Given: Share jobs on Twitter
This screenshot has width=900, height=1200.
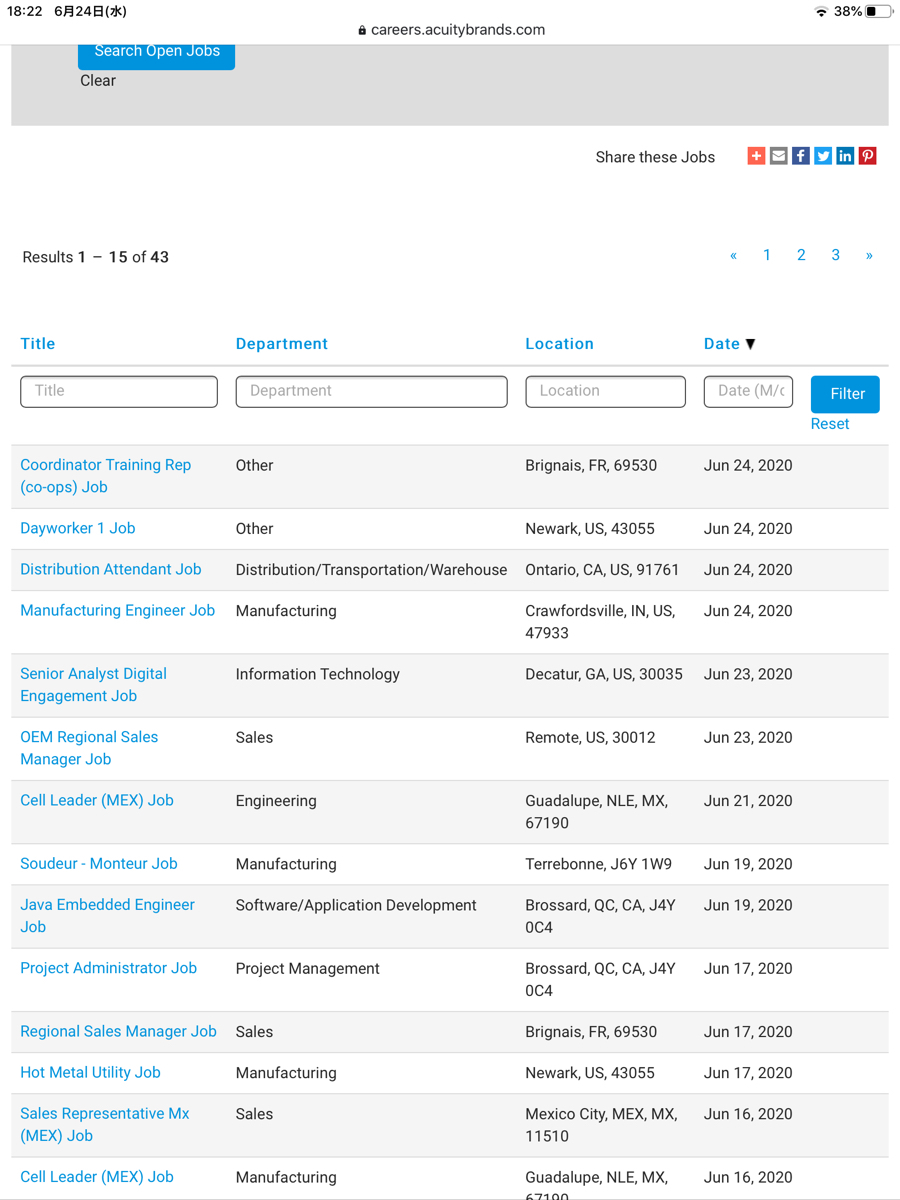Looking at the screenshot, I should click(x=823, y=156).
